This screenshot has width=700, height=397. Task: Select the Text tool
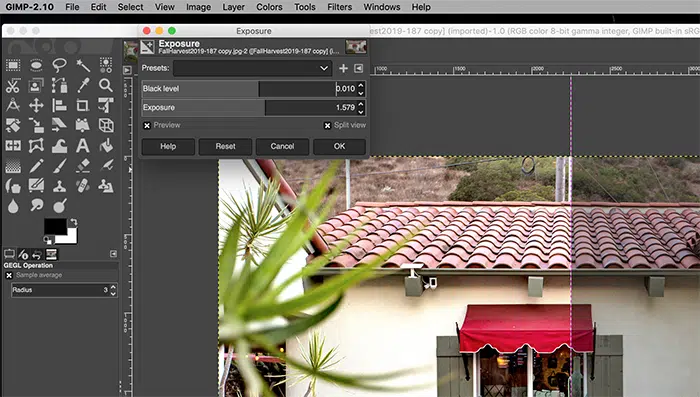82,146
